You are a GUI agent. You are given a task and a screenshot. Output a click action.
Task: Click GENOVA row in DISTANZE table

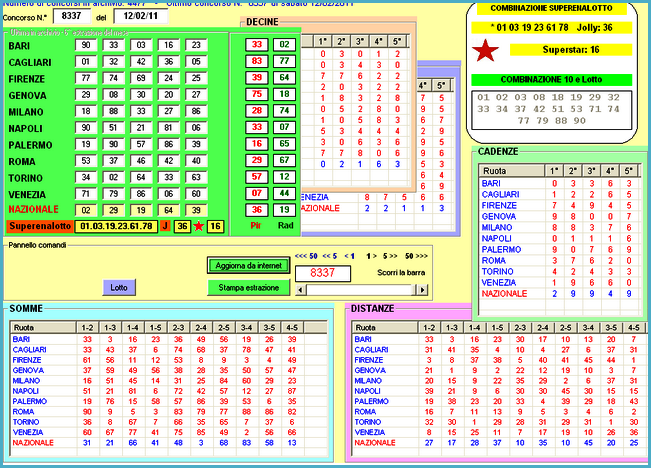(499, 370)
